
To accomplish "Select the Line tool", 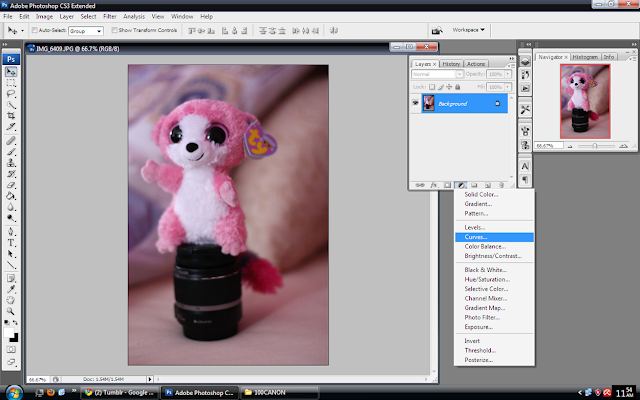I will click(11, 265).
